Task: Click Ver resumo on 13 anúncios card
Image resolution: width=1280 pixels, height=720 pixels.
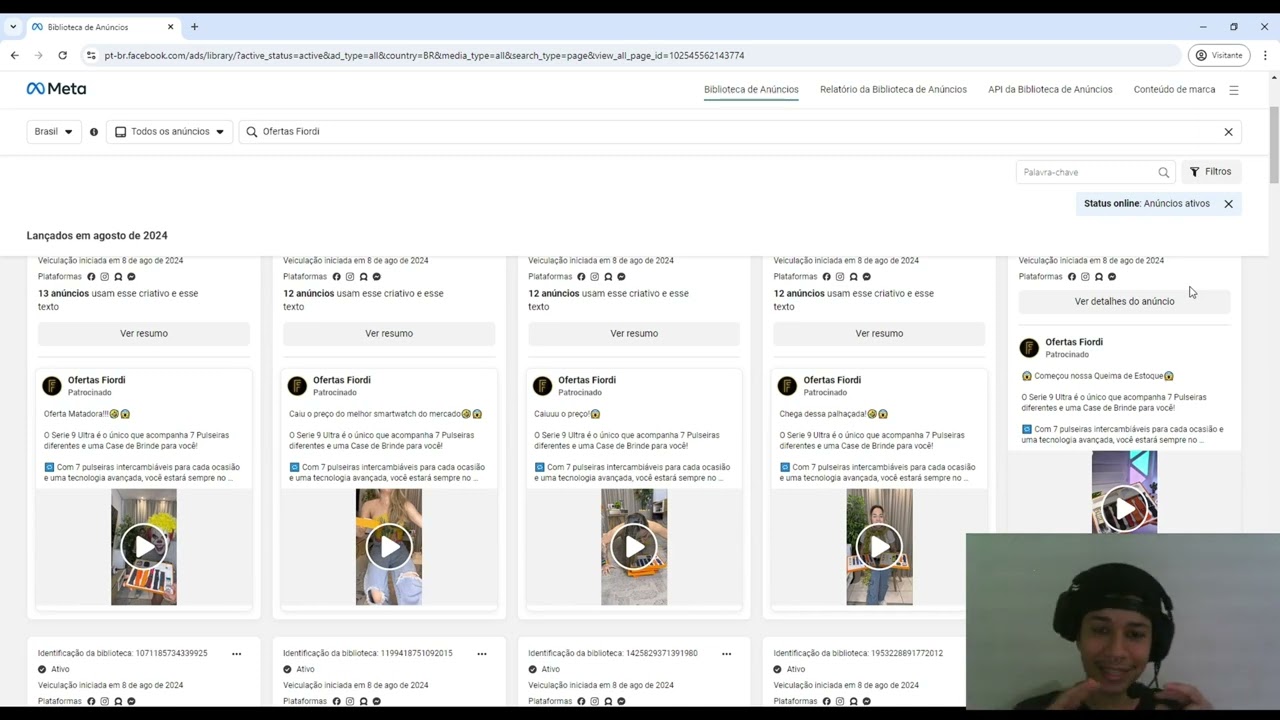Action: coord(144,333)
